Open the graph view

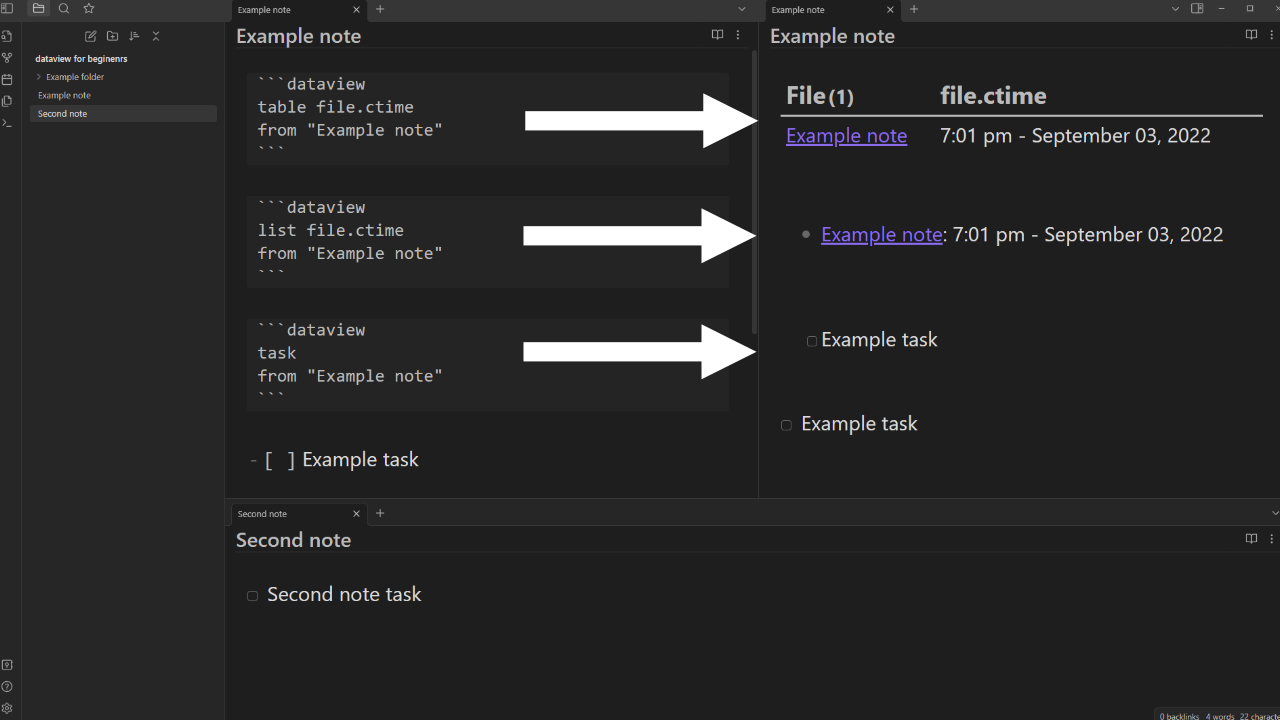(7, 57)
